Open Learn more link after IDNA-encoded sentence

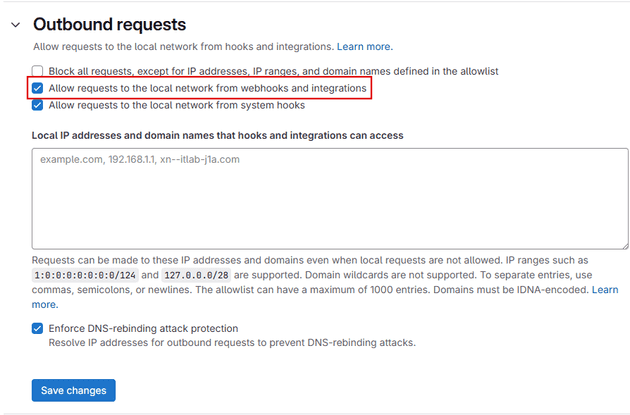point(604,290)
